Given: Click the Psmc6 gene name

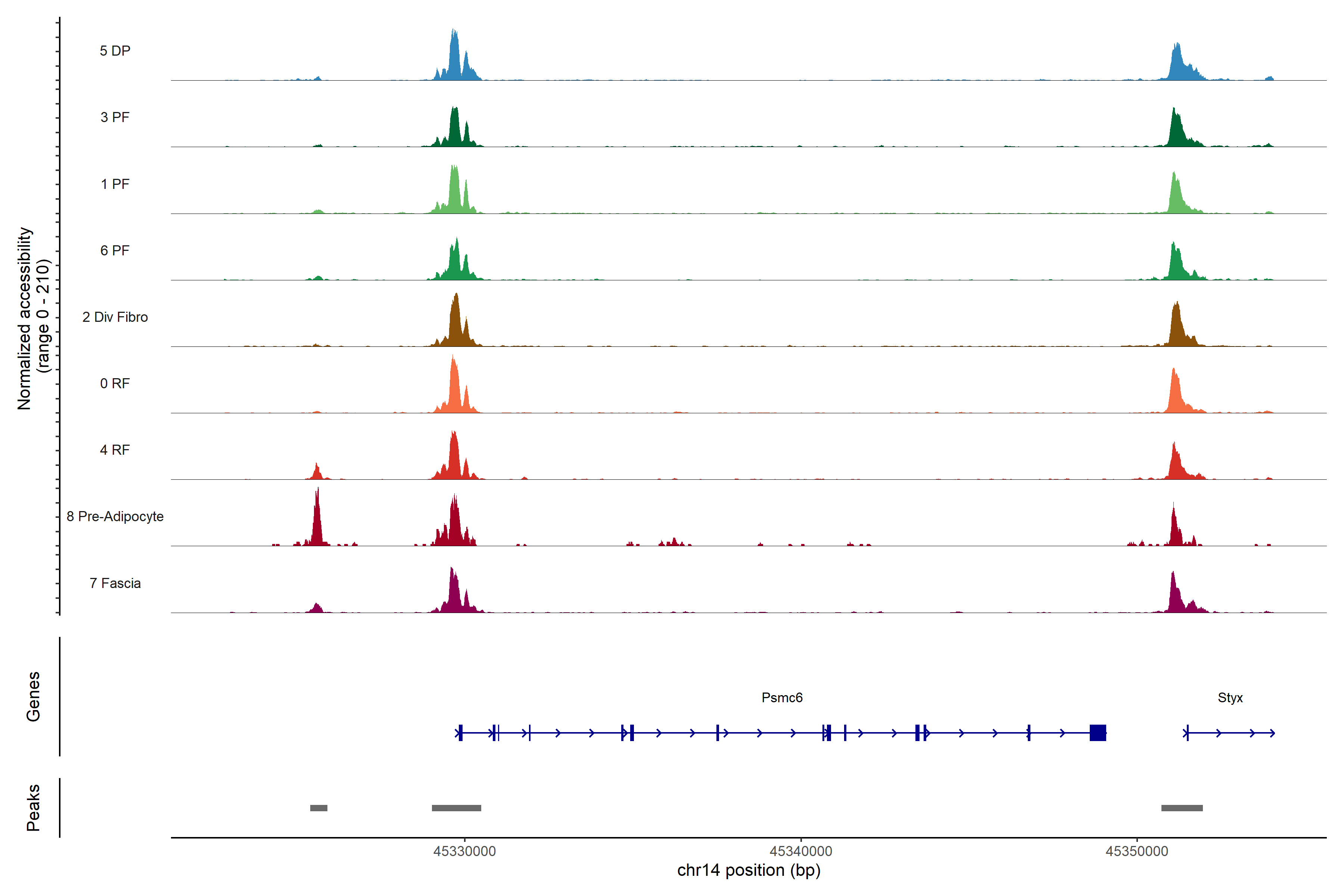Looking at the screenshot, I should coord(782,698).
